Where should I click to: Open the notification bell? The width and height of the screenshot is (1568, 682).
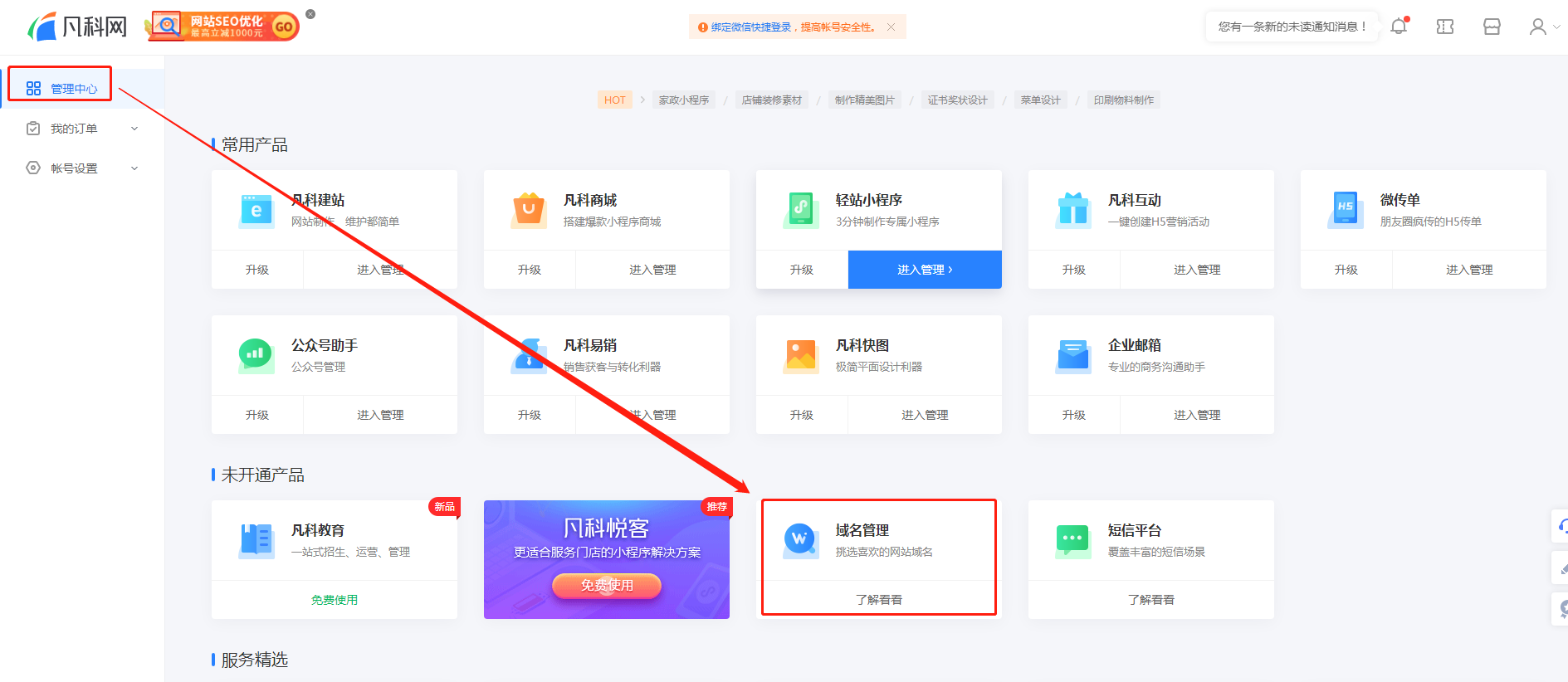[x=1399, y=27]
